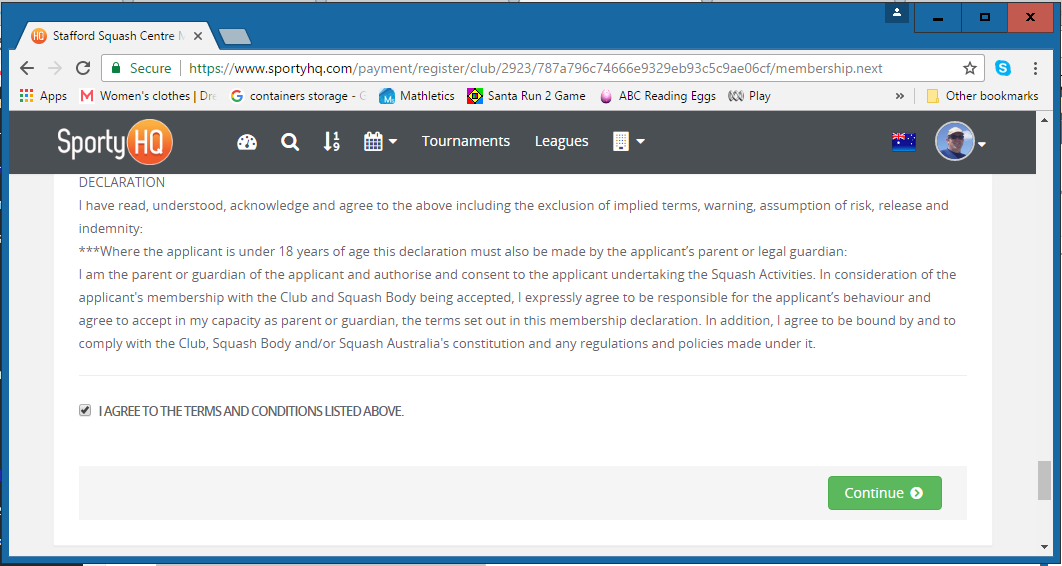
Task: Open the Other bookmarks folder
Action: click(982, 96)
